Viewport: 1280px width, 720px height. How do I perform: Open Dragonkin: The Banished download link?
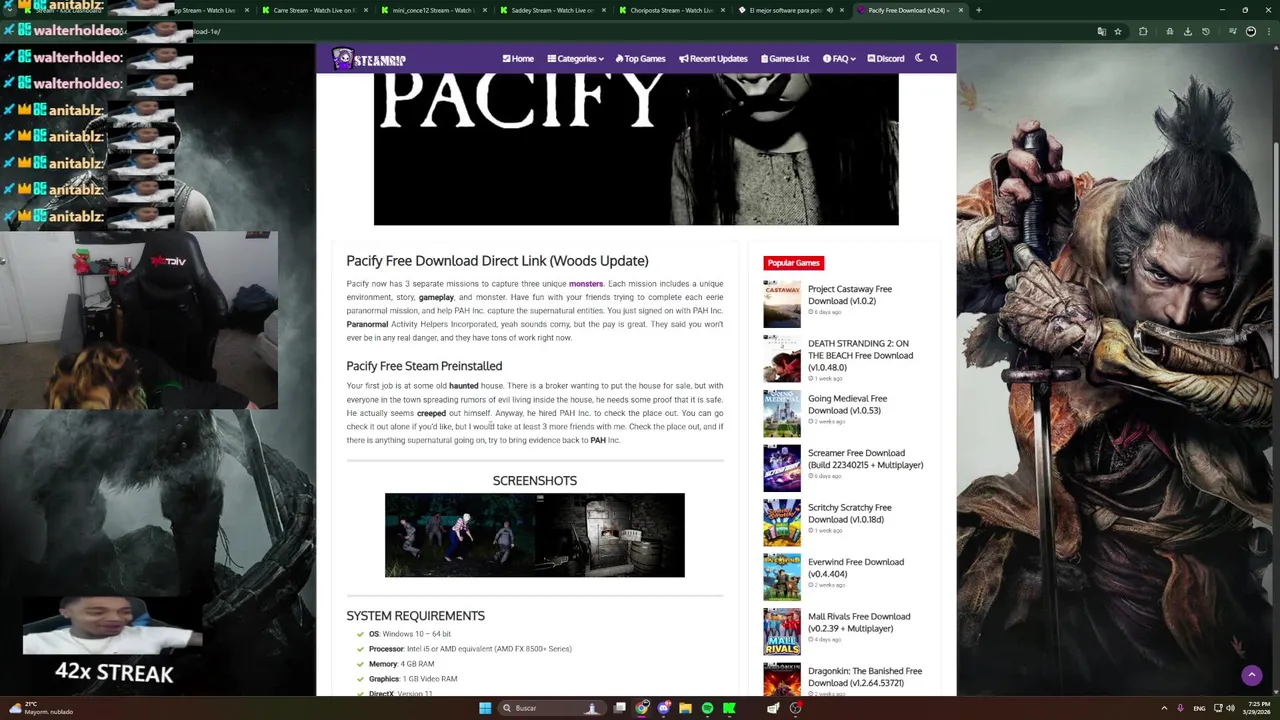pyautogui.click(x=865, y=677)
